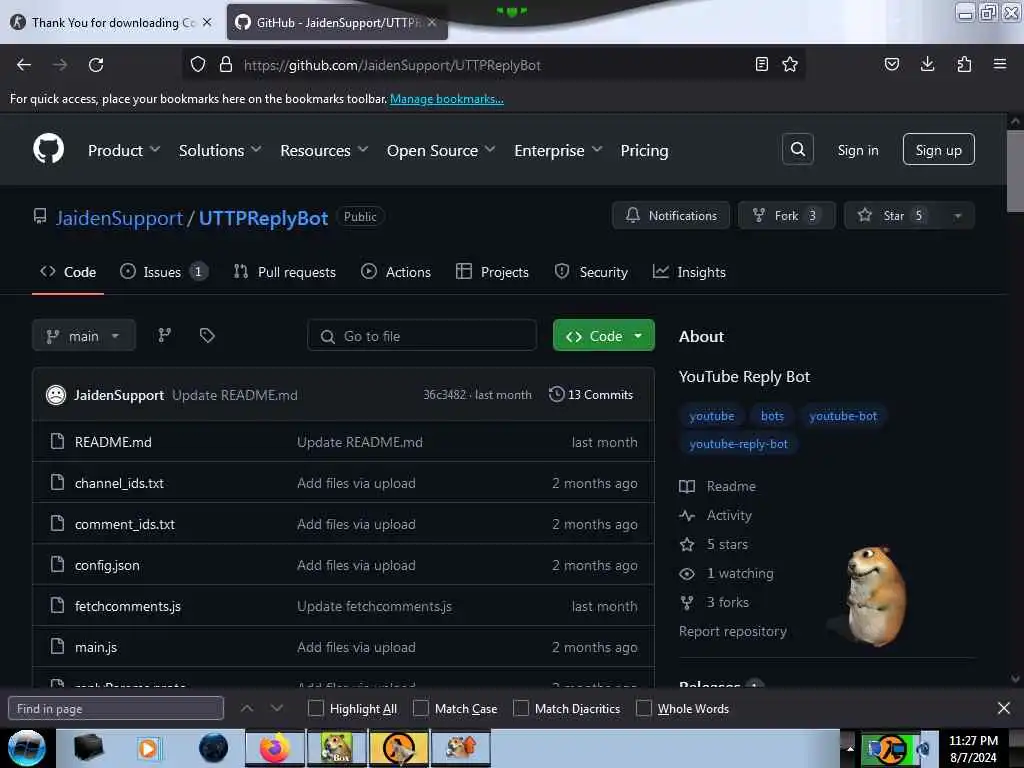Click the Sign in link

pos(857,150)
